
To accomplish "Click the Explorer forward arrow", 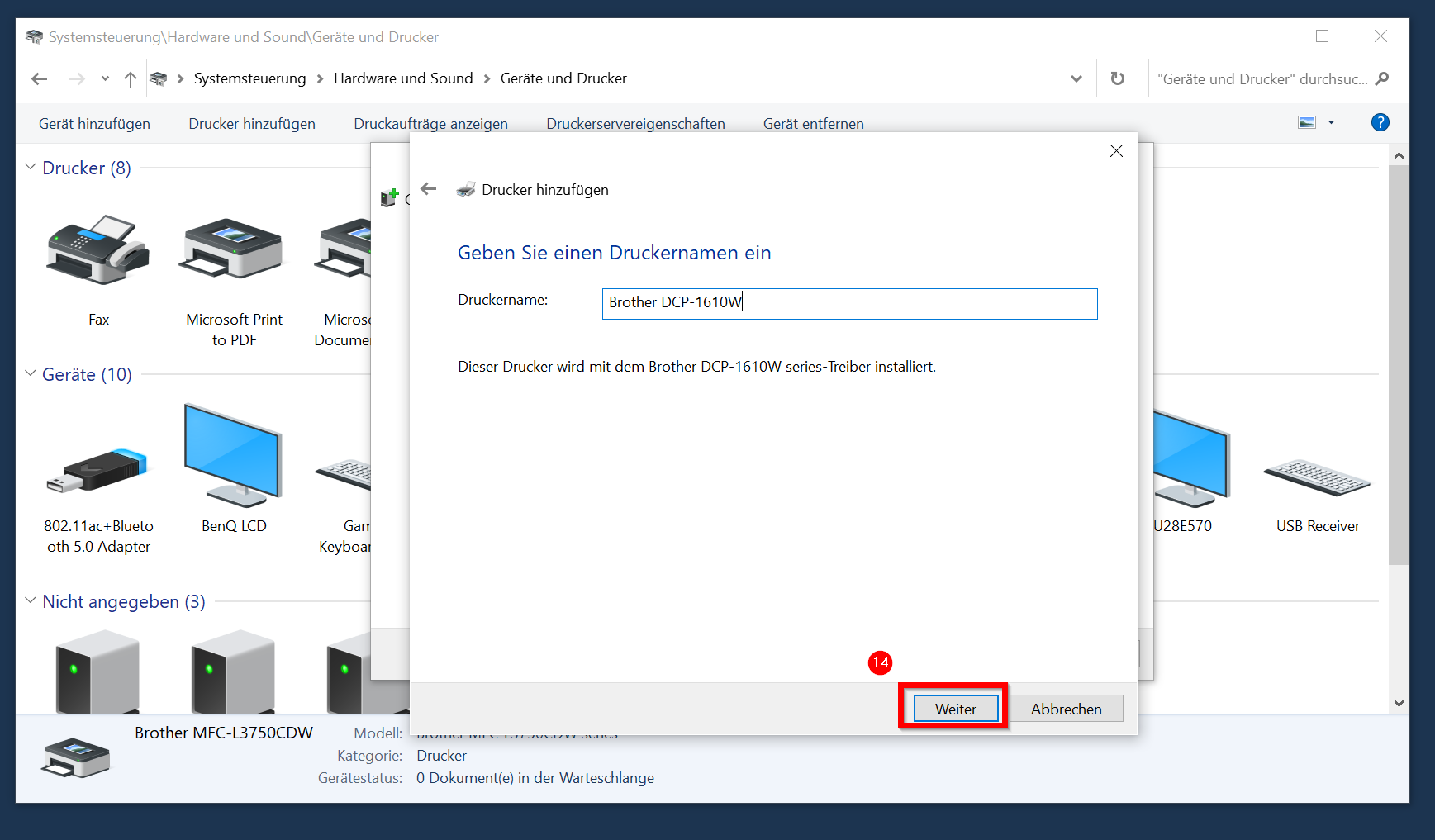I will 77,78.
